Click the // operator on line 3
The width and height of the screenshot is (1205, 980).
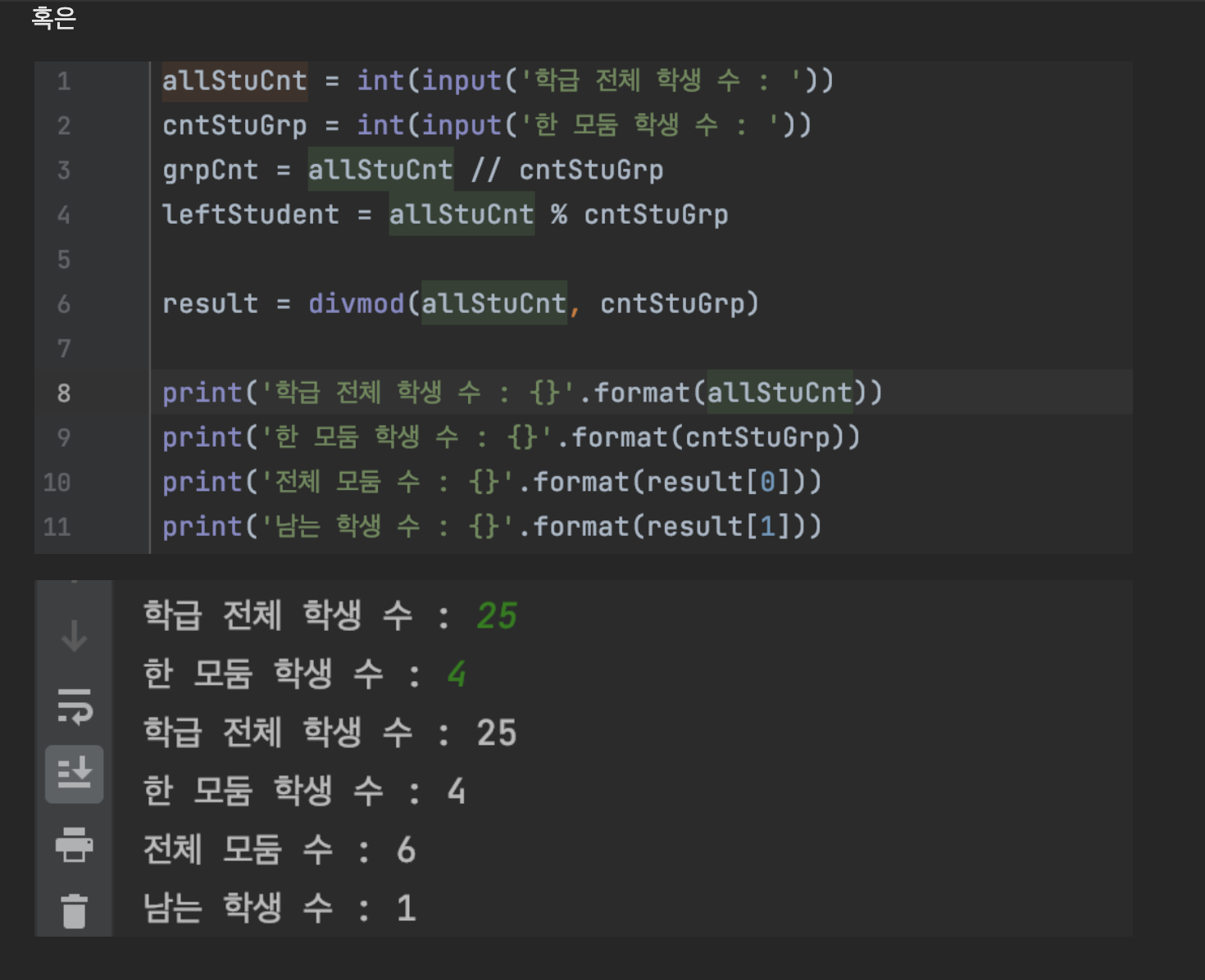click(487, 170)
